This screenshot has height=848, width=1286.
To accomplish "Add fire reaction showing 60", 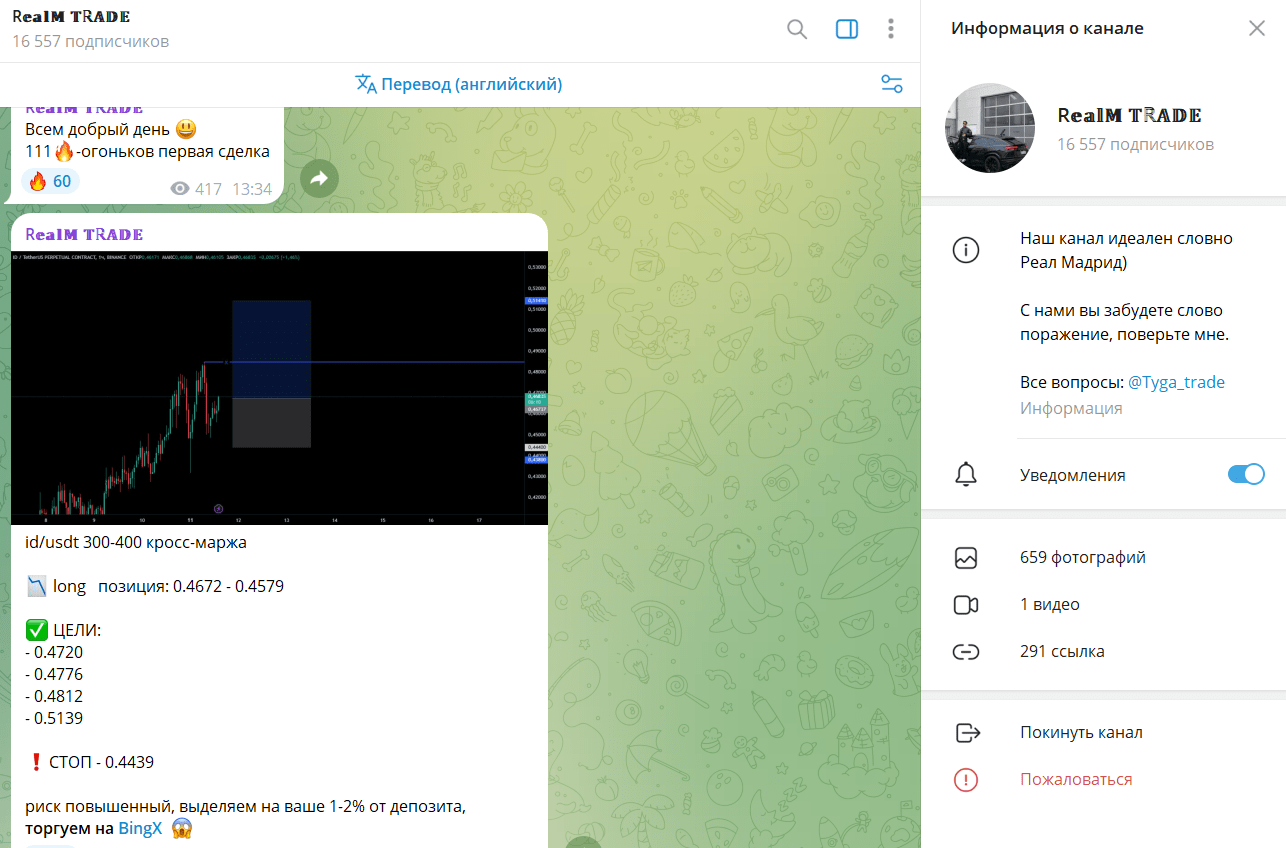I will pyautogui.click(x=50, y=181).
